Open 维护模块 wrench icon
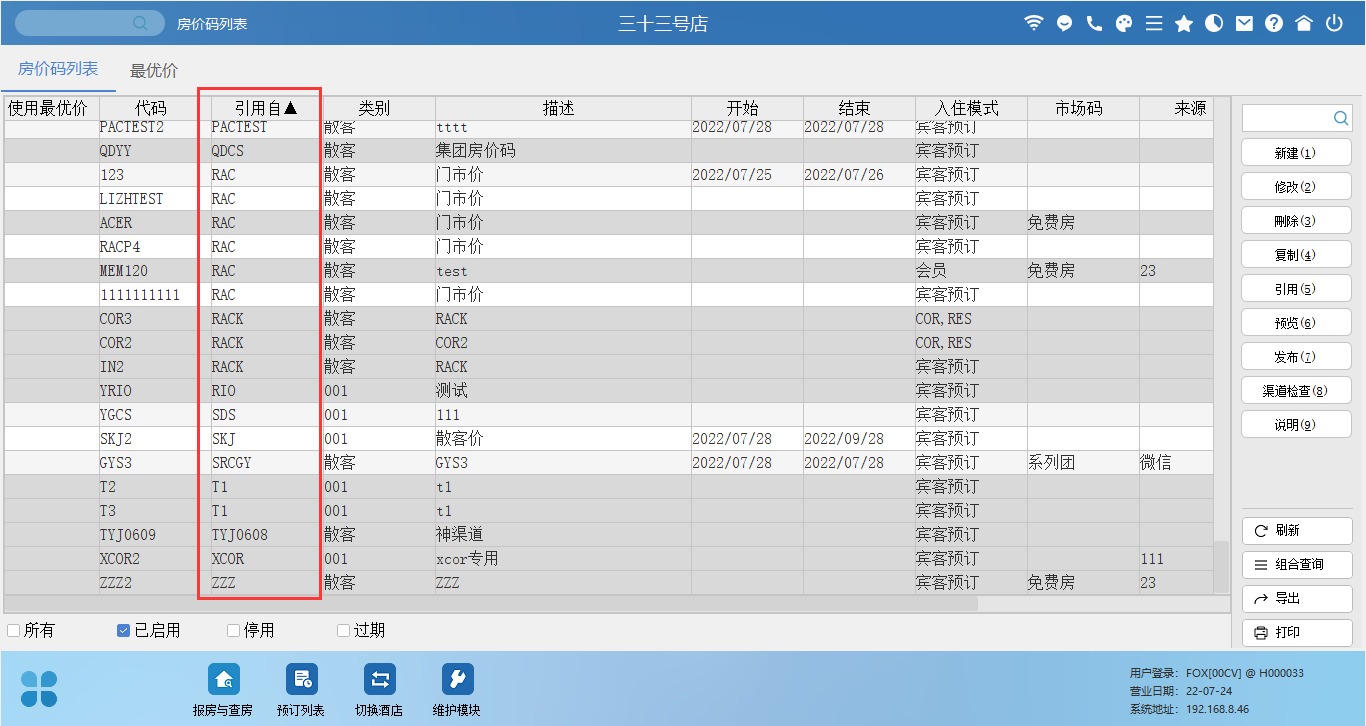This screenshot has height=726, width=1366. [x=457, y=690]
